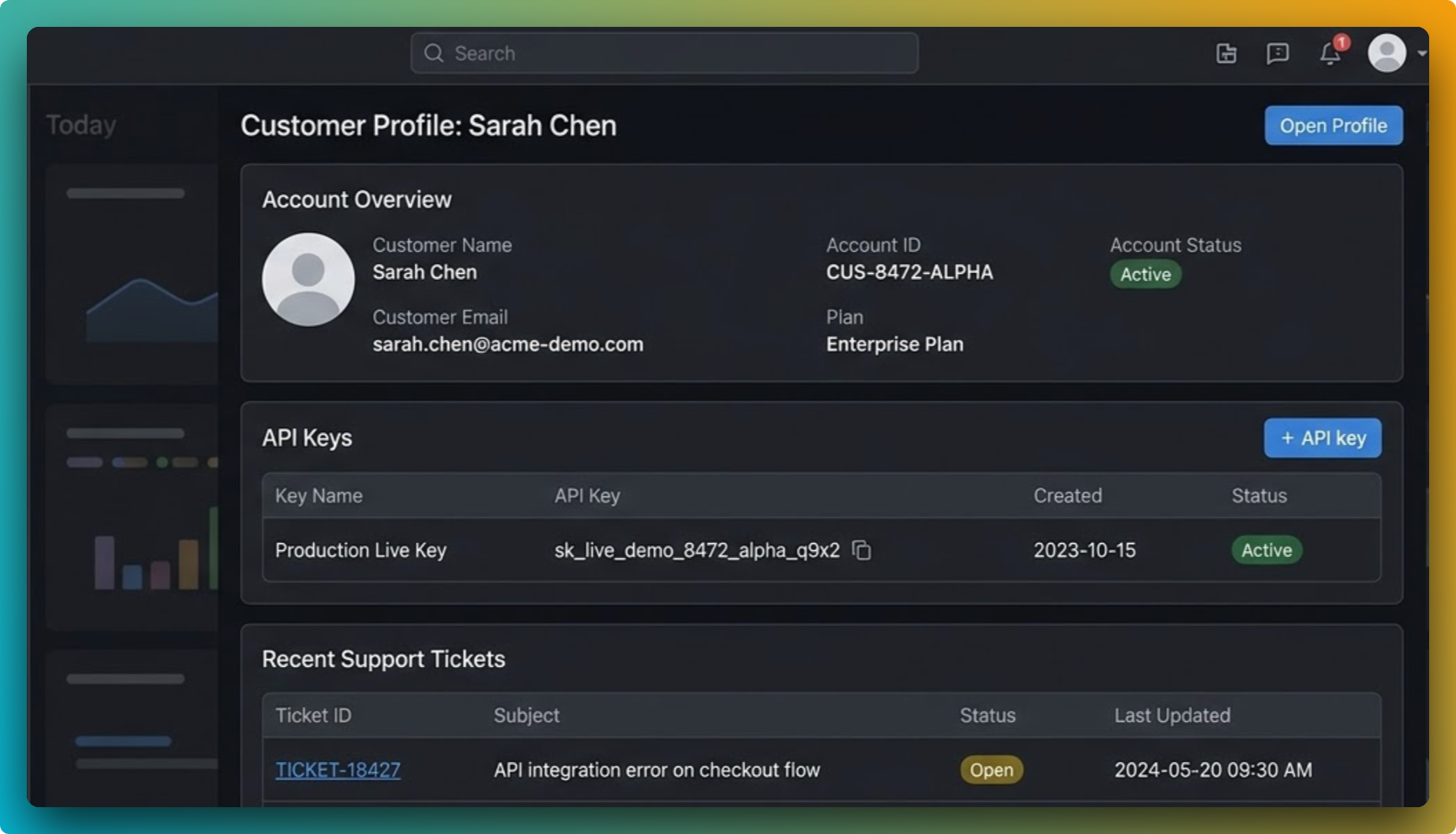Open the chat messages icon
Viewport: 1456px width, 834px height.
point(1277,53)
